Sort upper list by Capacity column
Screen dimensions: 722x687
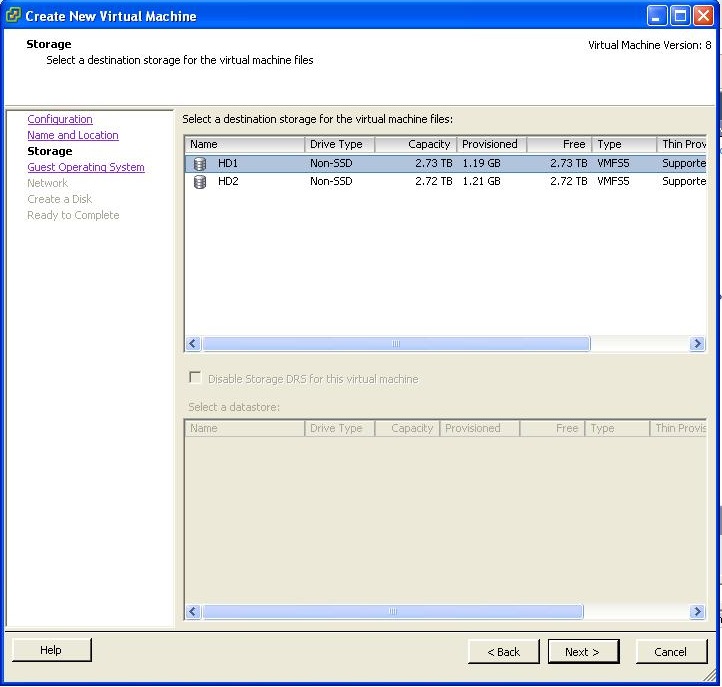pos(415,144)
